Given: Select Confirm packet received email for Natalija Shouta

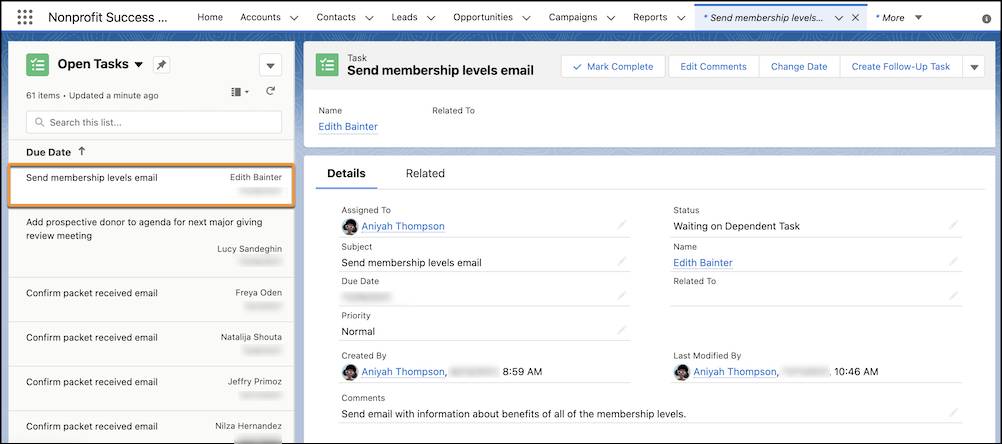Looking at the screenshot, I should point(151,344).
